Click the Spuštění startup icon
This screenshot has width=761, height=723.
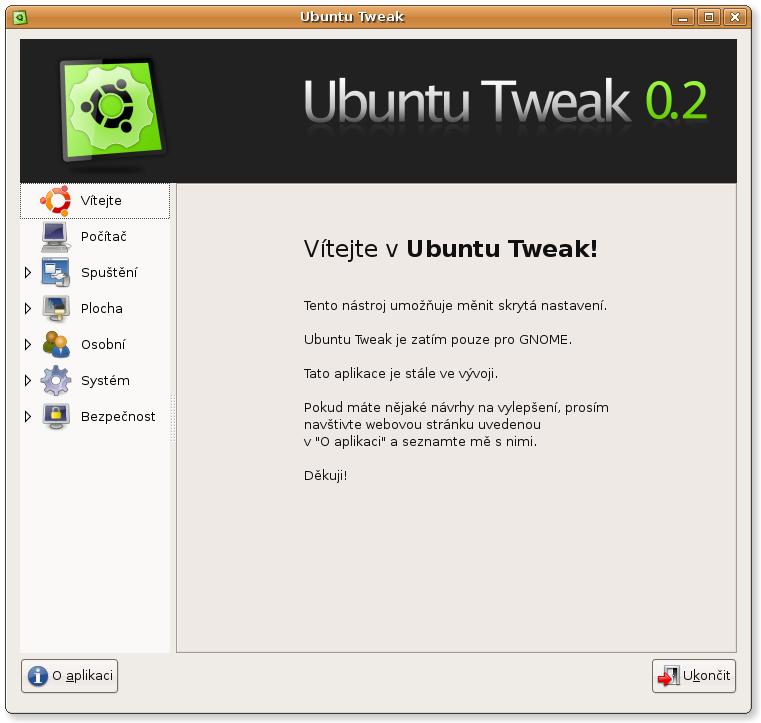pyautogui.click(x=56, y=272)
